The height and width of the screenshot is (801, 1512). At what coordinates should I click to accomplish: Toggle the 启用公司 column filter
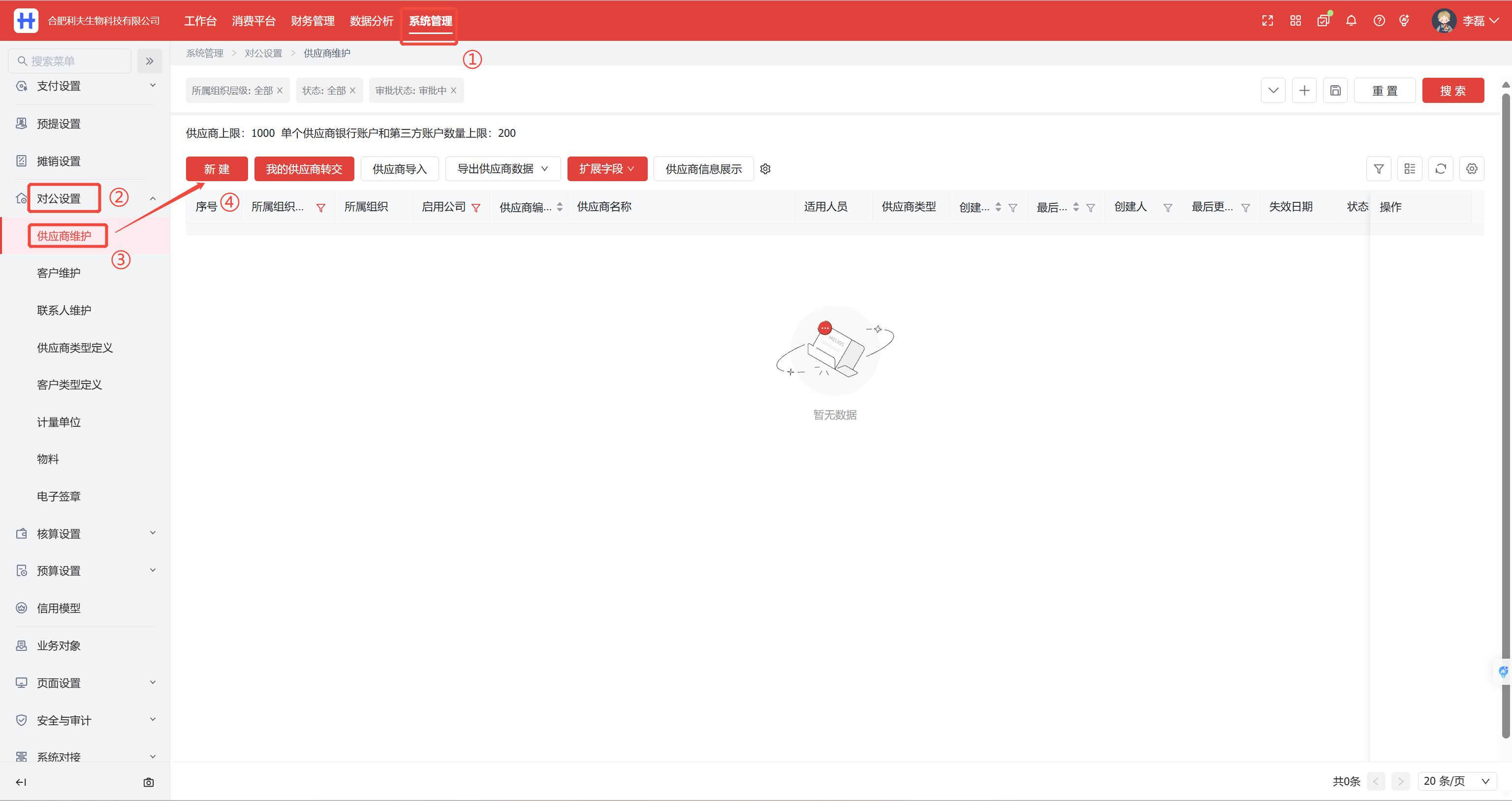476,208
